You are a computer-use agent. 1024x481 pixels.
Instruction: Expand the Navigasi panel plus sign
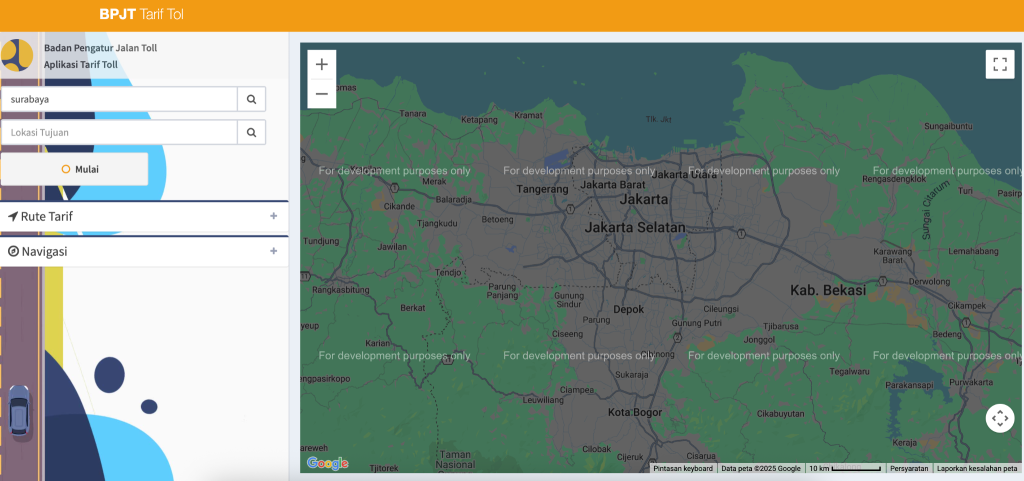pyautogui.click(x=273, y=251)
